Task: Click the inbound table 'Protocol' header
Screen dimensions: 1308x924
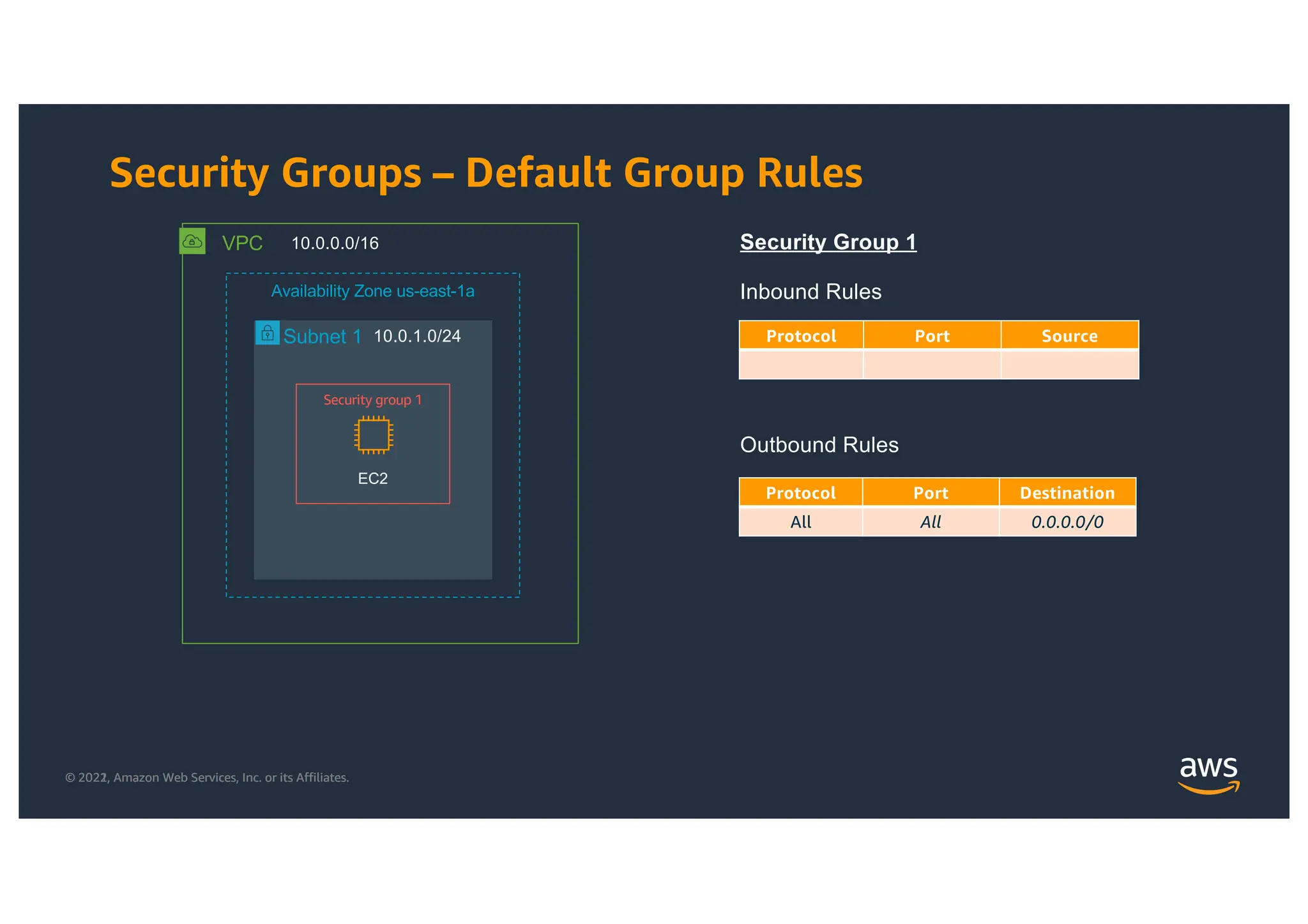Action: click(801, 335)
